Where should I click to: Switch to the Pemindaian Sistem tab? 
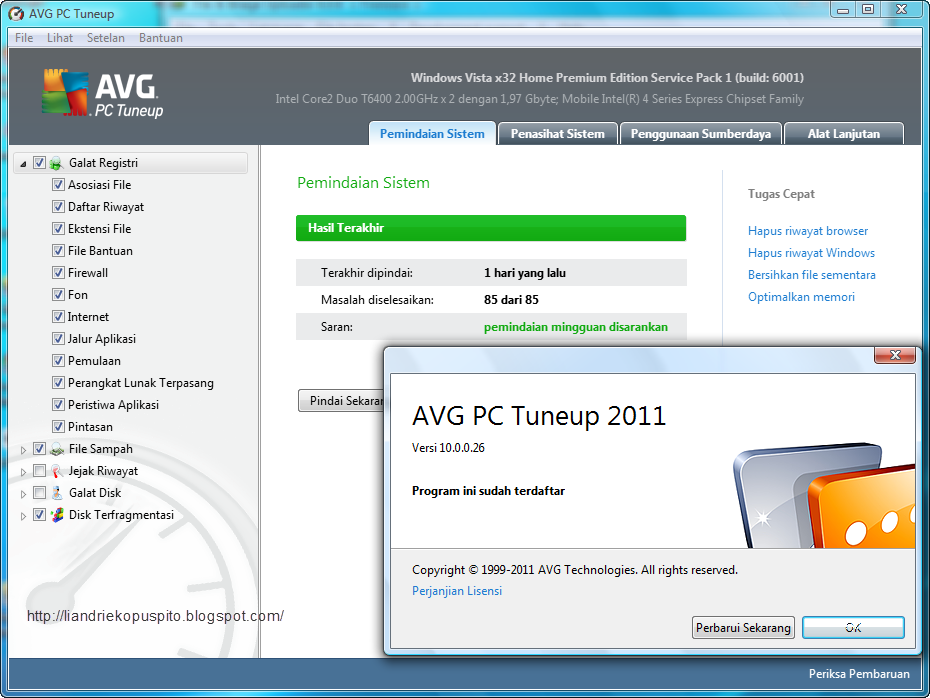point(432,133)
